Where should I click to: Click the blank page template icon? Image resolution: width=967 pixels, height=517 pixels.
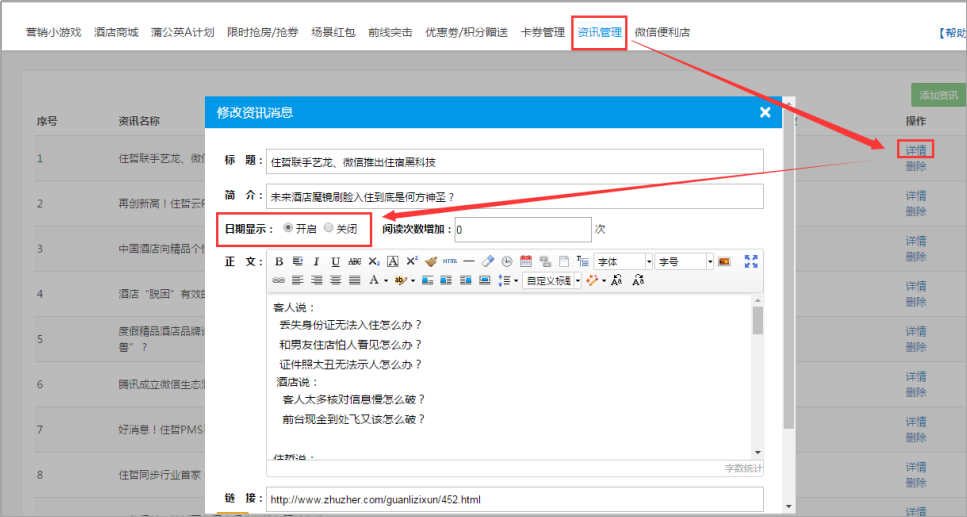[x=564, y=262]
